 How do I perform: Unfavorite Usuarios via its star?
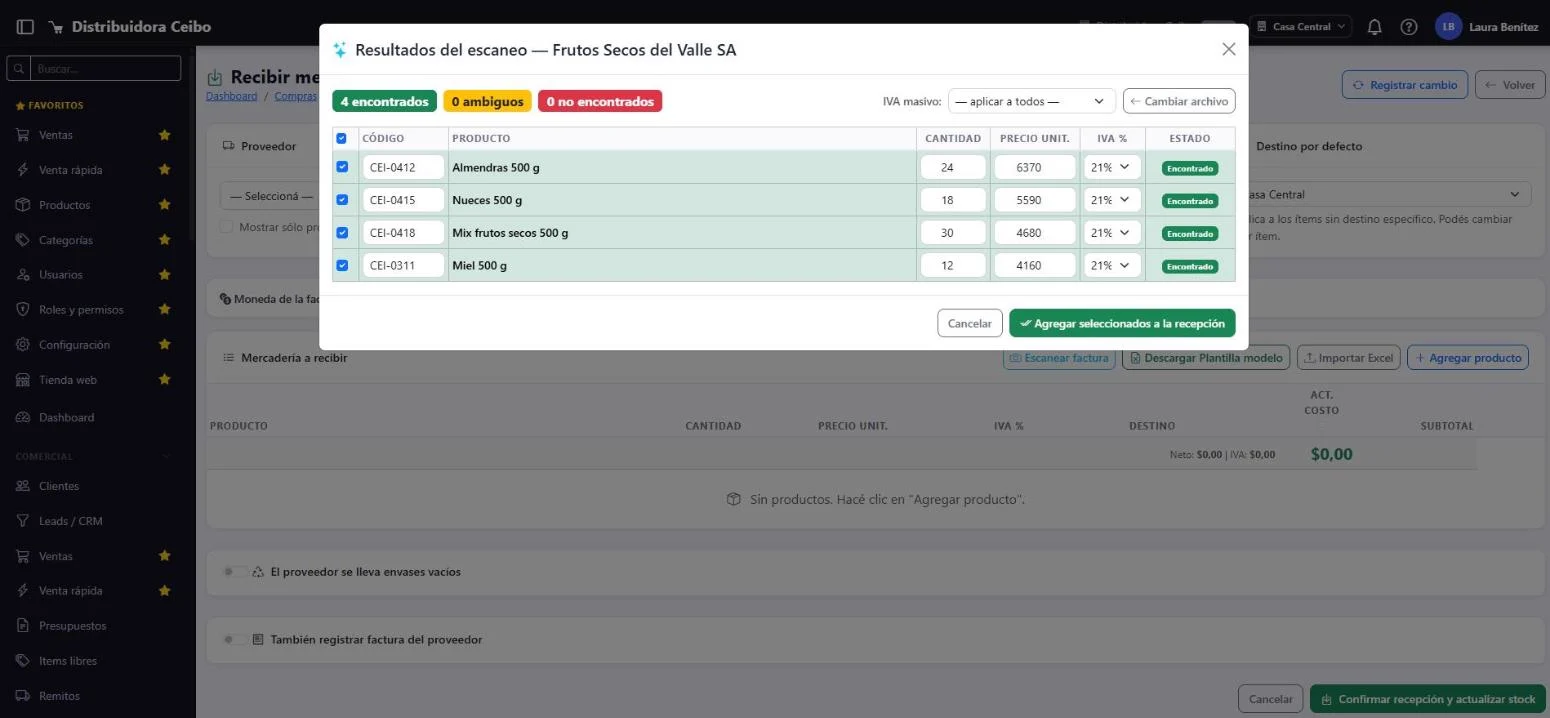tap(164, 275)
